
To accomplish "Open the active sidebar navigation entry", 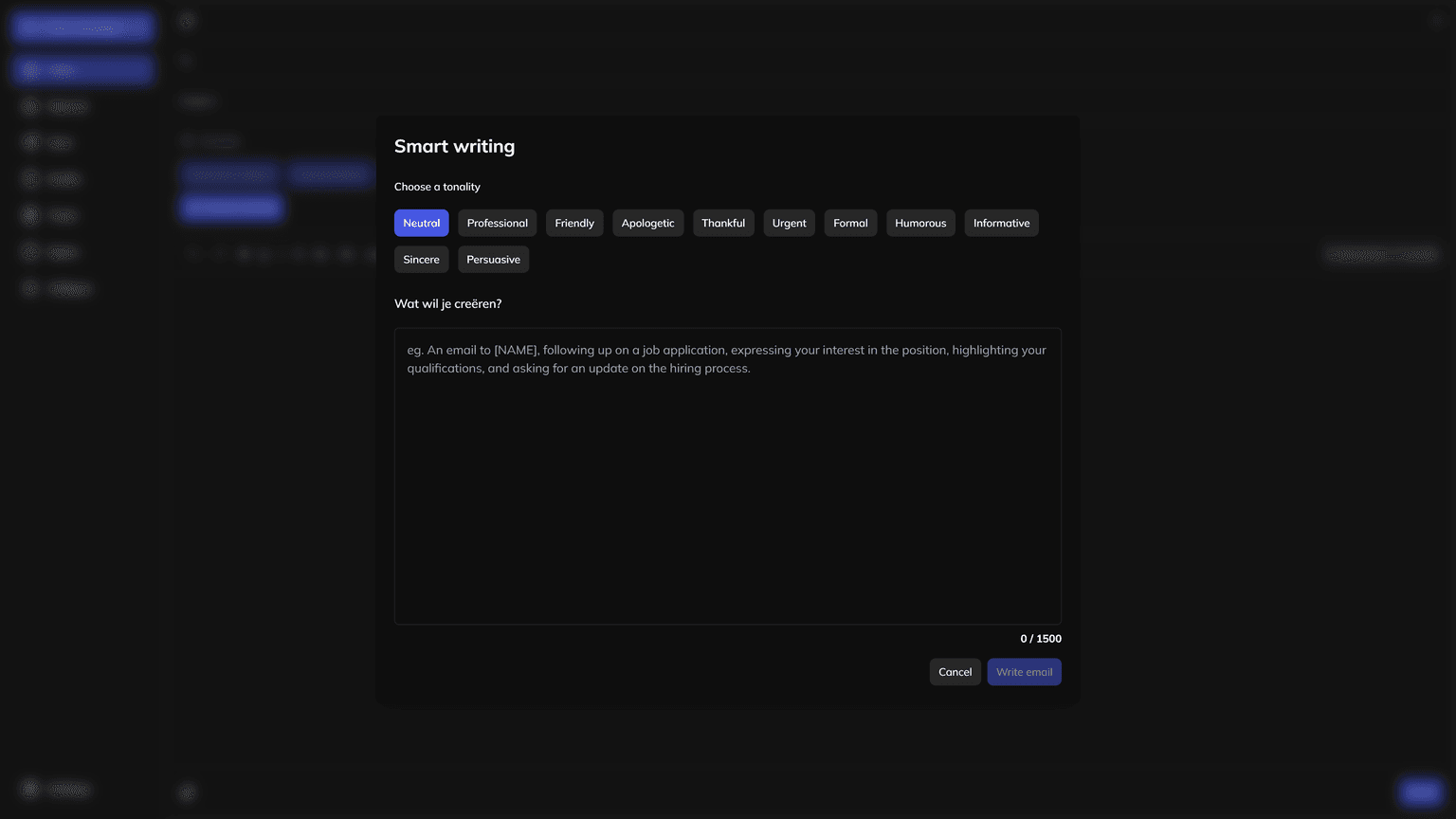I will click(x=82, y=69).
